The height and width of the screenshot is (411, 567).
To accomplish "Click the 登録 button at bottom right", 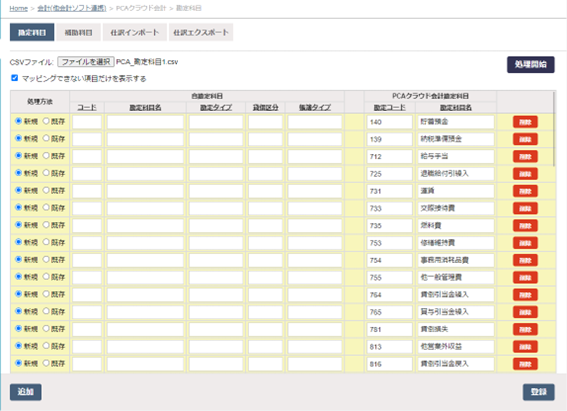I will coord(538,392).
